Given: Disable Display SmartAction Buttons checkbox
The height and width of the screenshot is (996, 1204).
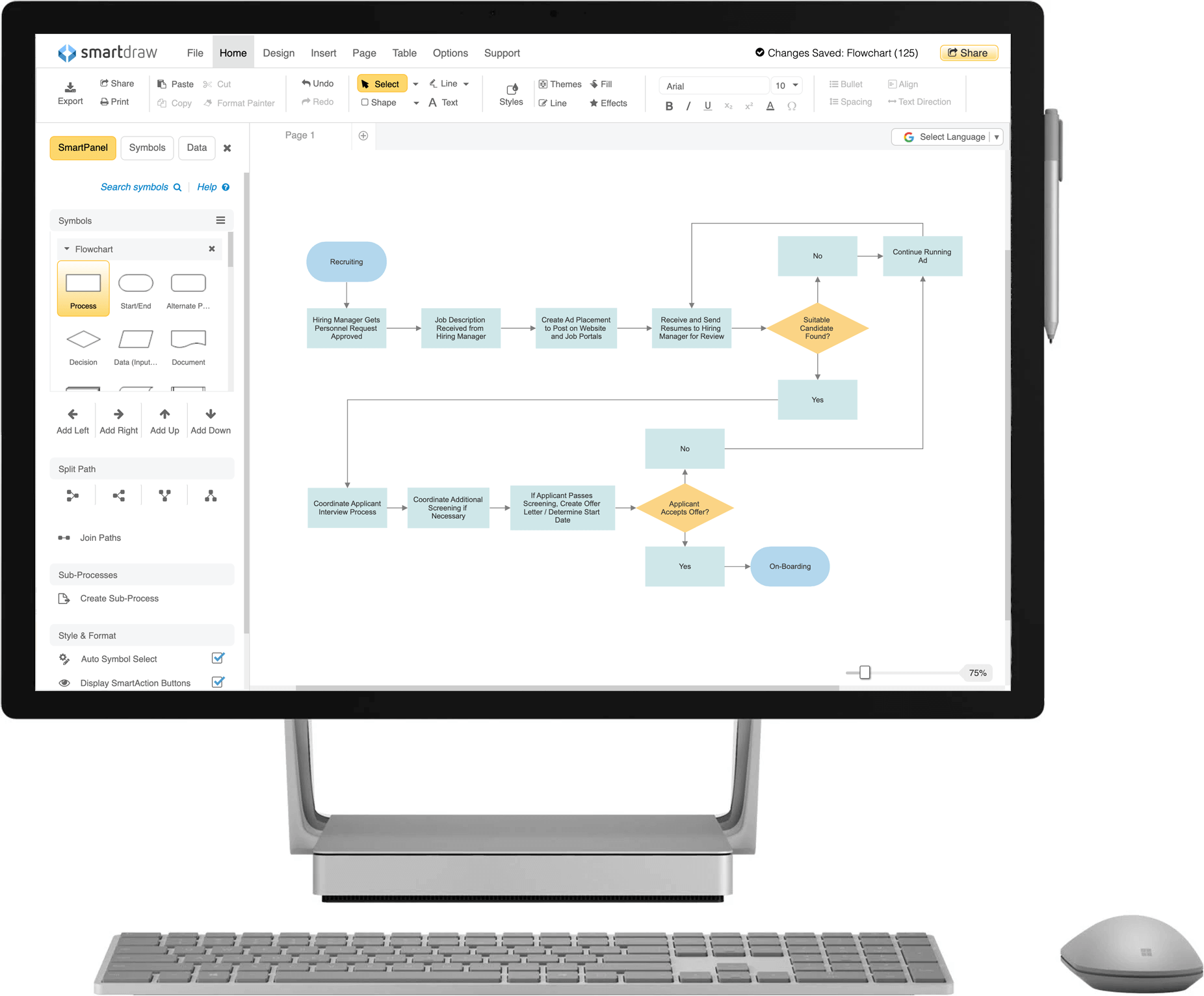Looking at the screenshot, I should point(218,683).
